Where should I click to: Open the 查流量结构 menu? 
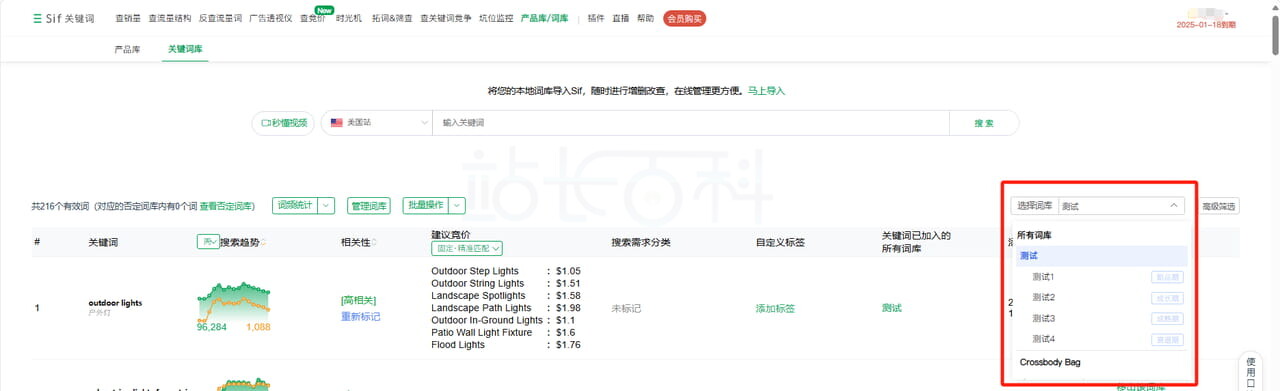(170, 18)
